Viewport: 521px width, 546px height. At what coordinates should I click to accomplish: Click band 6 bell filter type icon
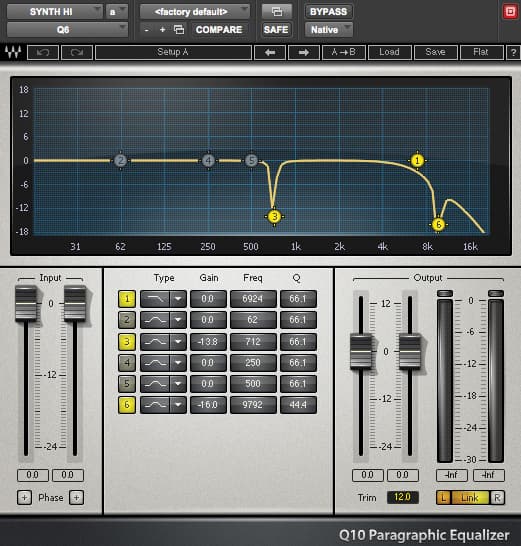click(155, 405)
